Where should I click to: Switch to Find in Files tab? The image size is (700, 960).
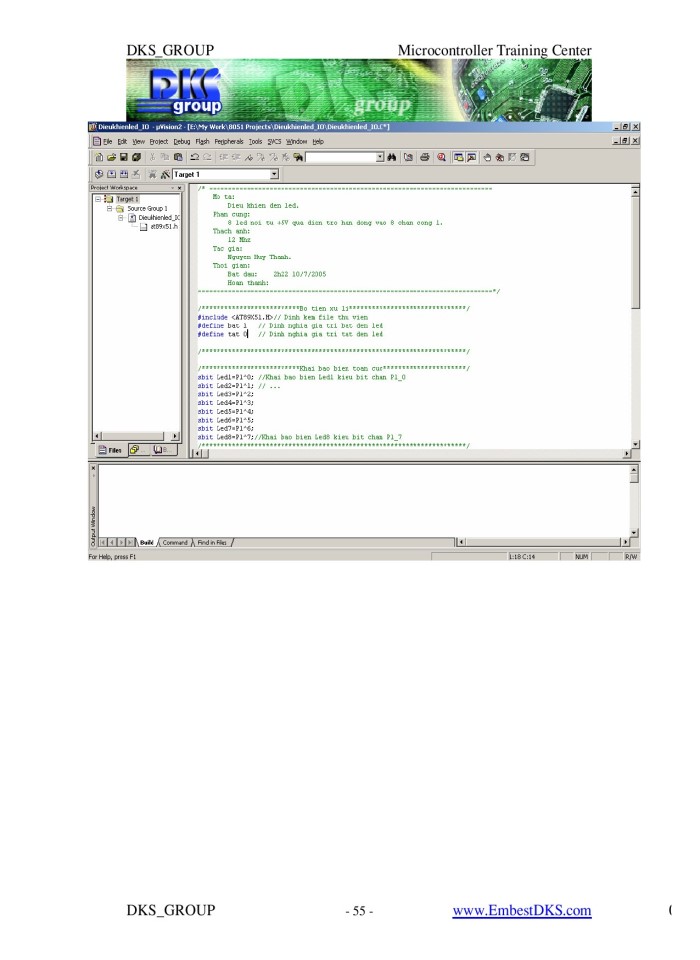(210, 542)
